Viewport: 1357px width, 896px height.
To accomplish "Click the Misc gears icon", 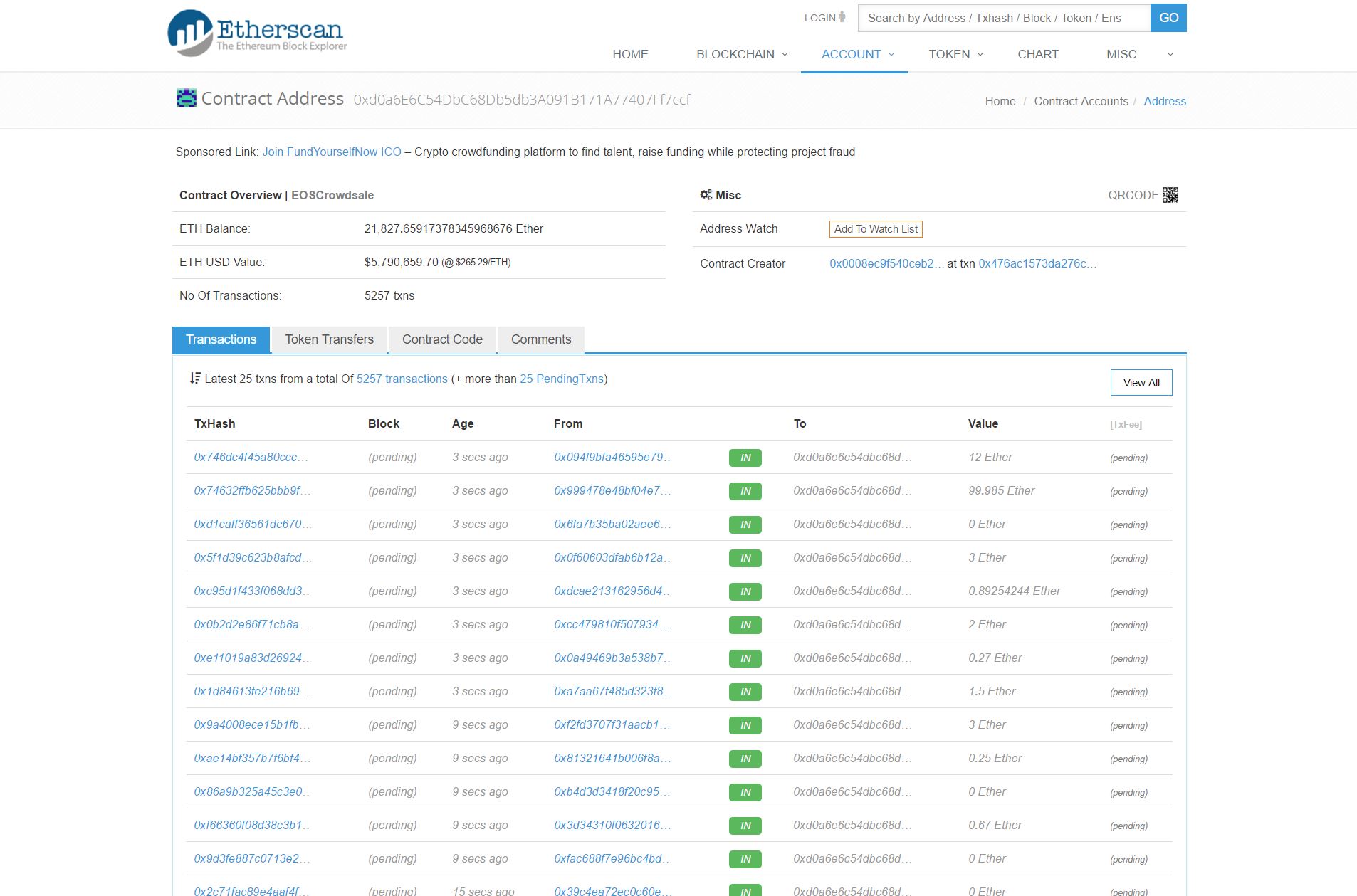I will pos(706,194).
